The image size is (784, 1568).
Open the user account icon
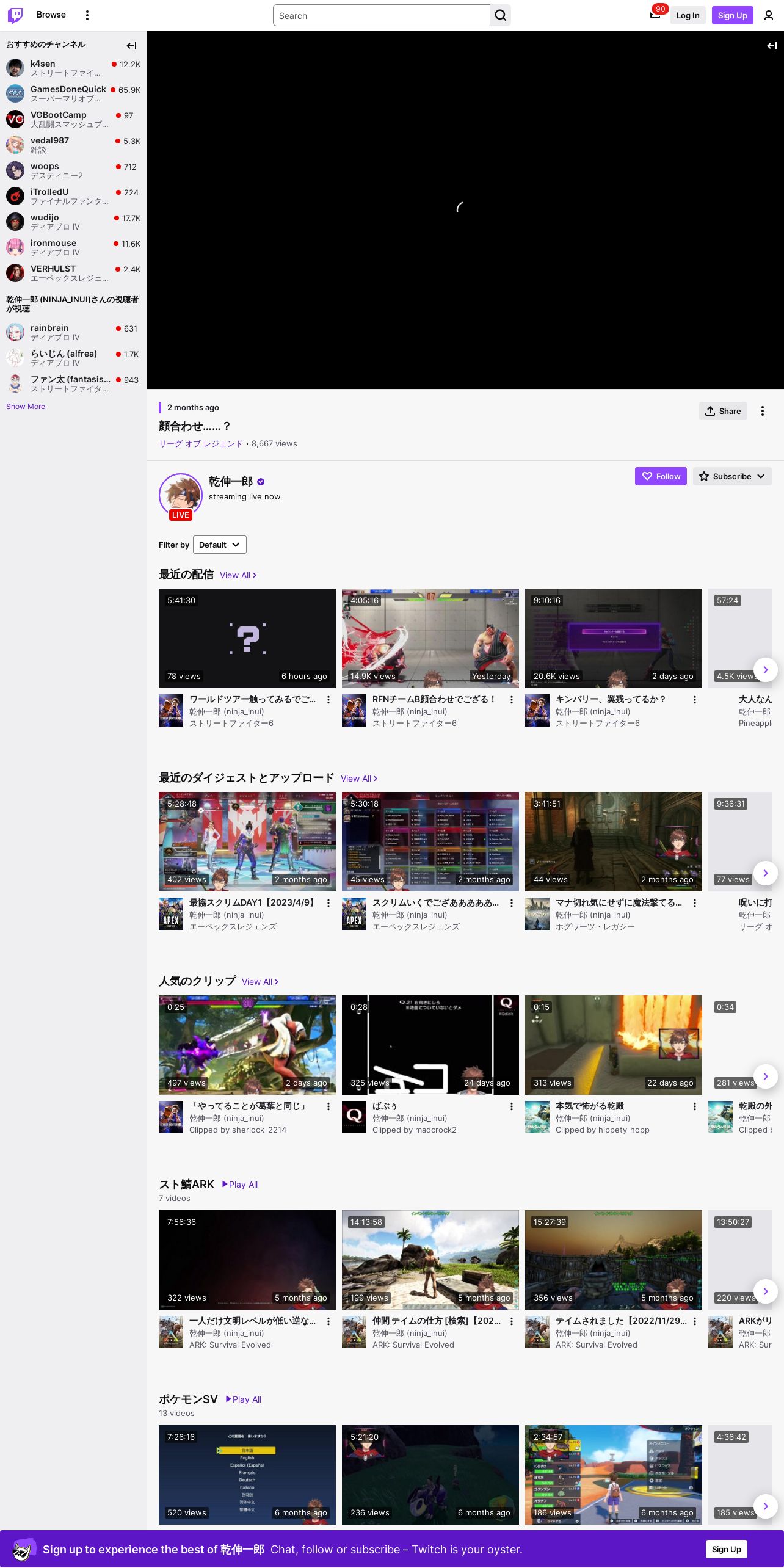pyautogui.click(x=769, y=15)
